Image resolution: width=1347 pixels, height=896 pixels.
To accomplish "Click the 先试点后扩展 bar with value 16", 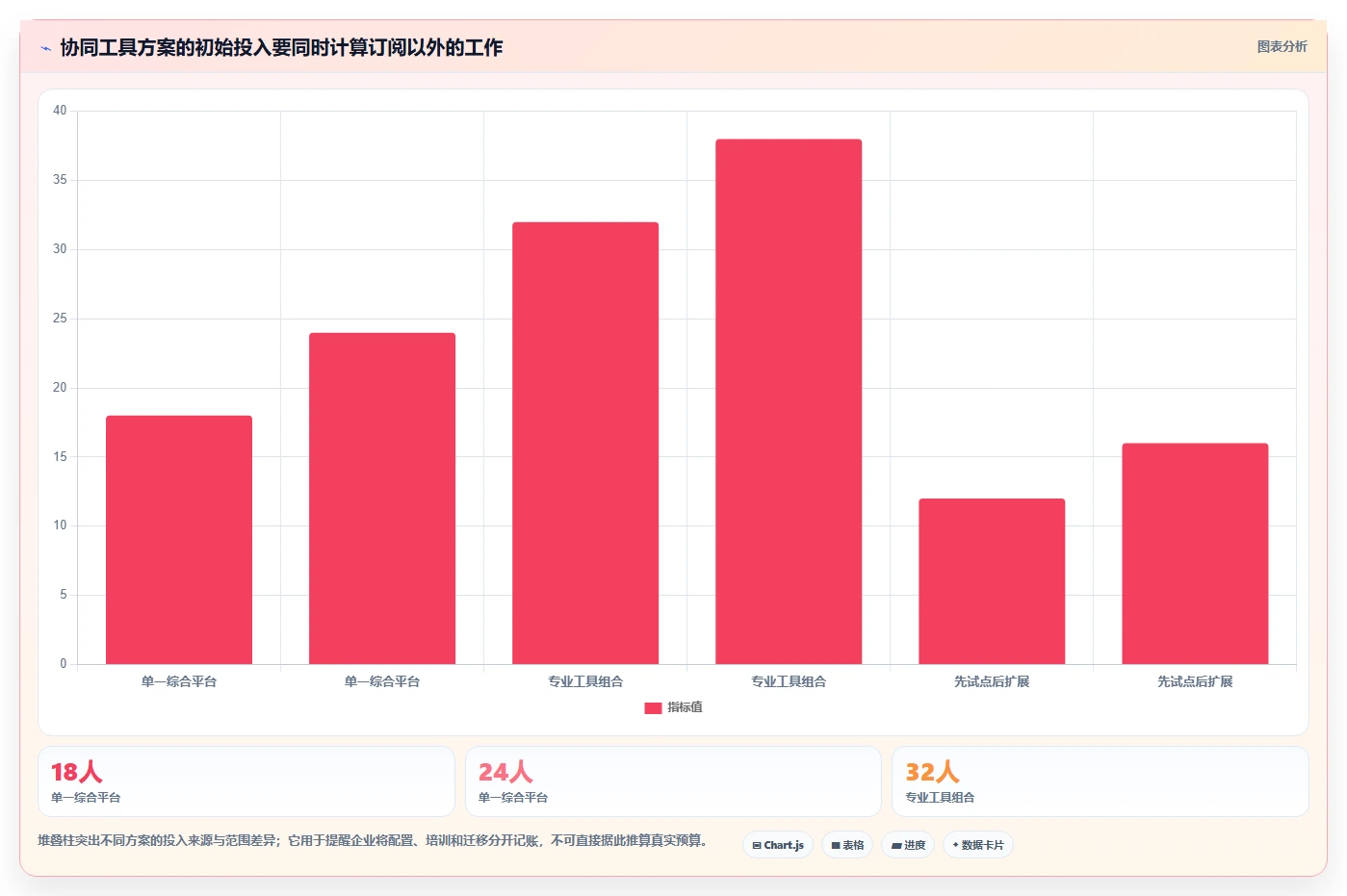I will (1195, 553).
